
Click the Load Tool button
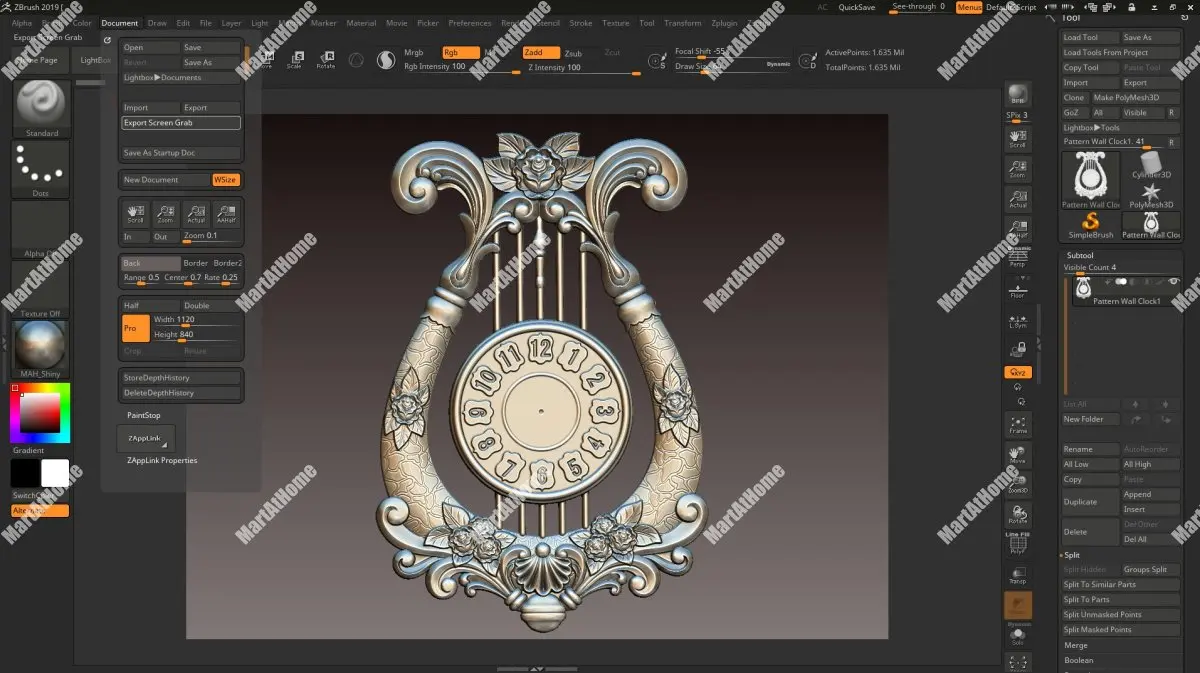tap(1090, 37)
